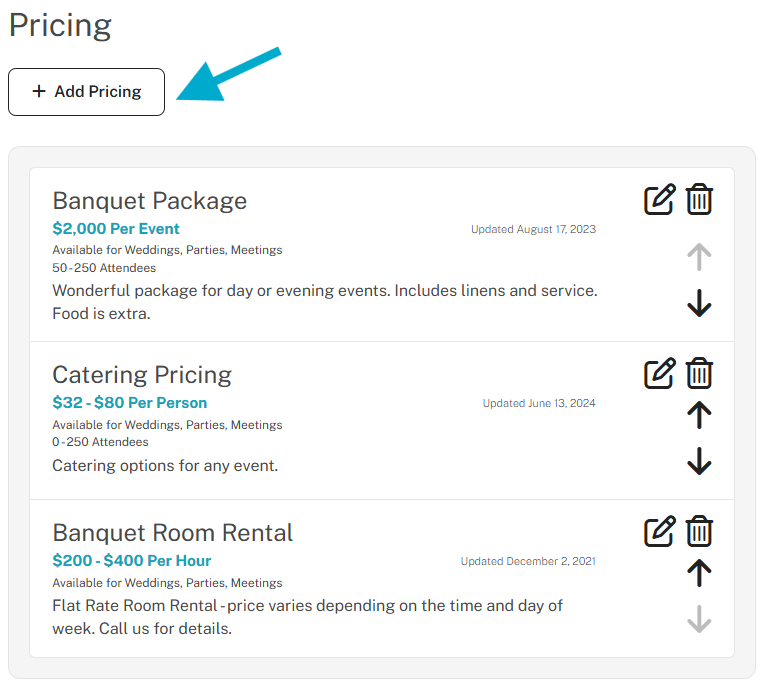Move Catering Pricing up in list

700,415
